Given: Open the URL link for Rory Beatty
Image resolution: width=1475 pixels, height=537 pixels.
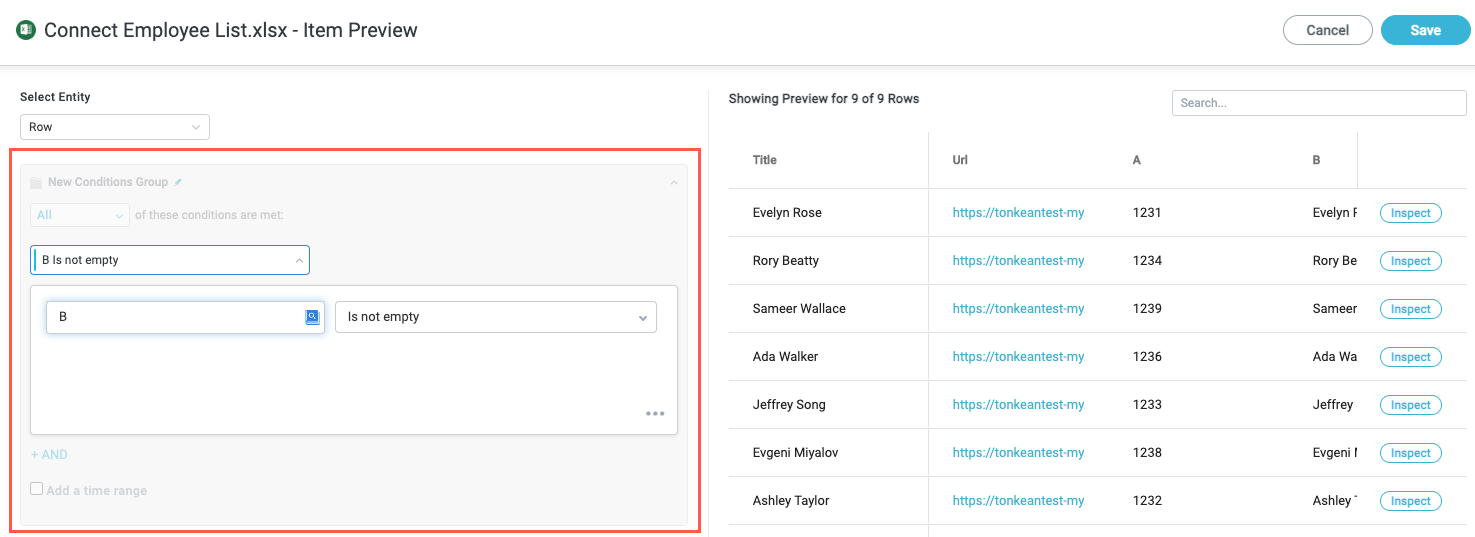Looking at the screenshot, I should 1018,261.
